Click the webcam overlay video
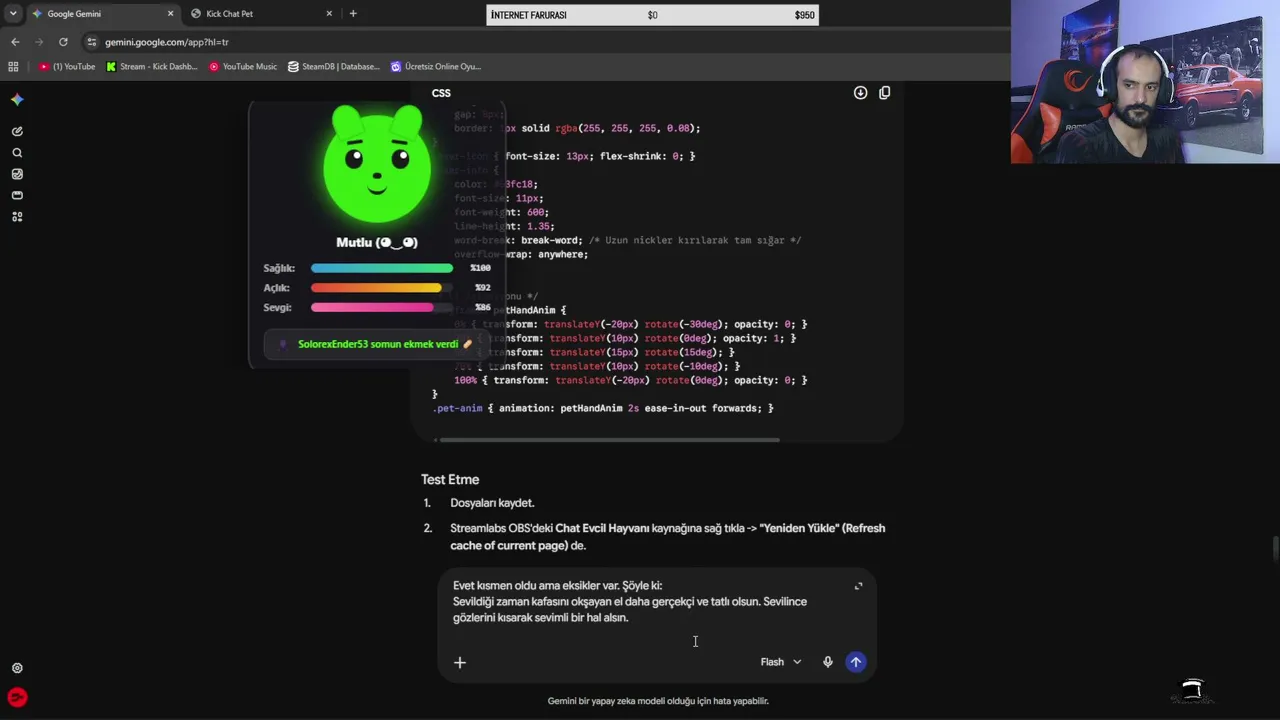The height and width of the screenshot is (720, 1280). click(1145, 82)
